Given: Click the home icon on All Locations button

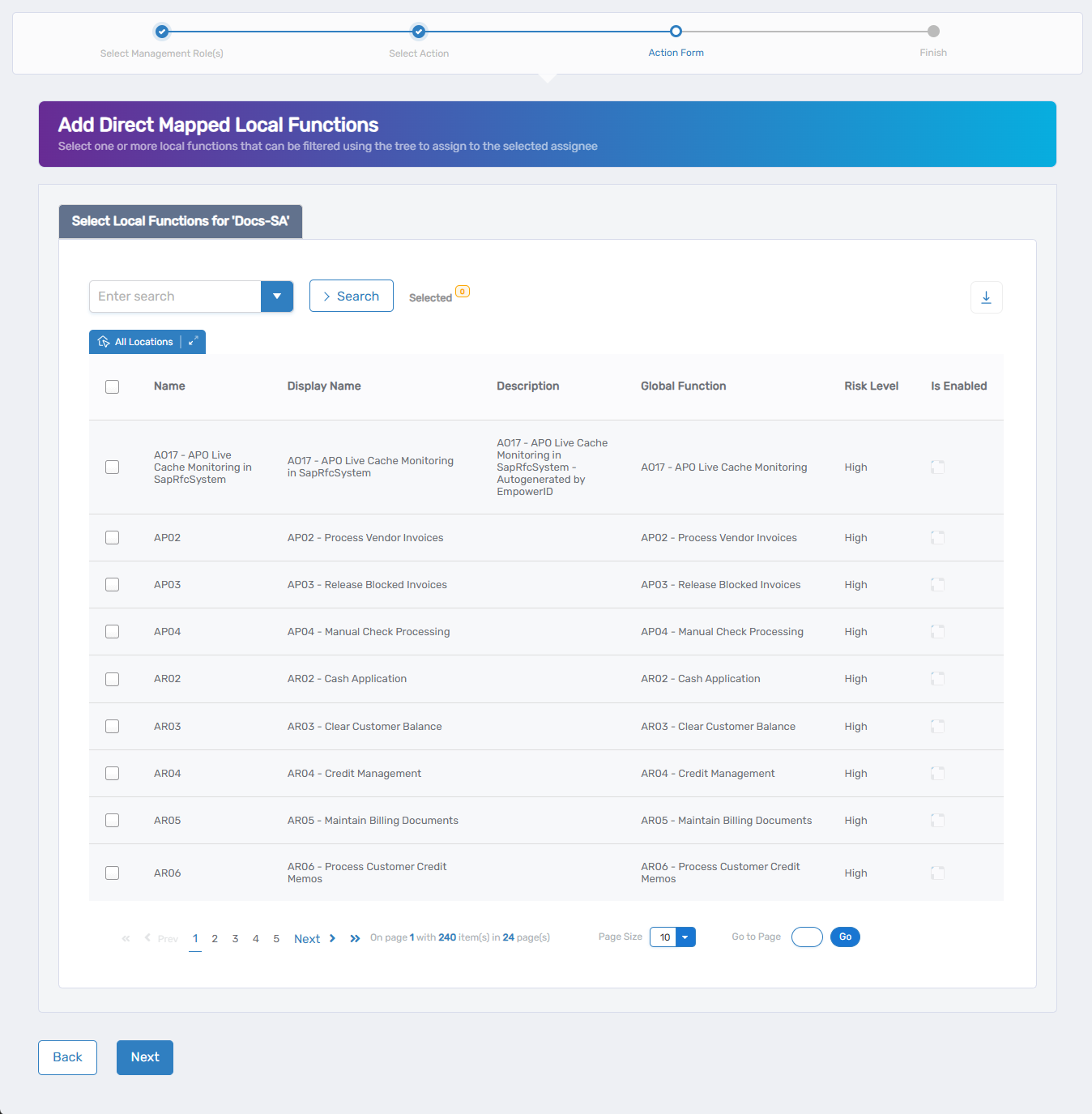Looking at the screenshot, I should (x=104, y=341).
